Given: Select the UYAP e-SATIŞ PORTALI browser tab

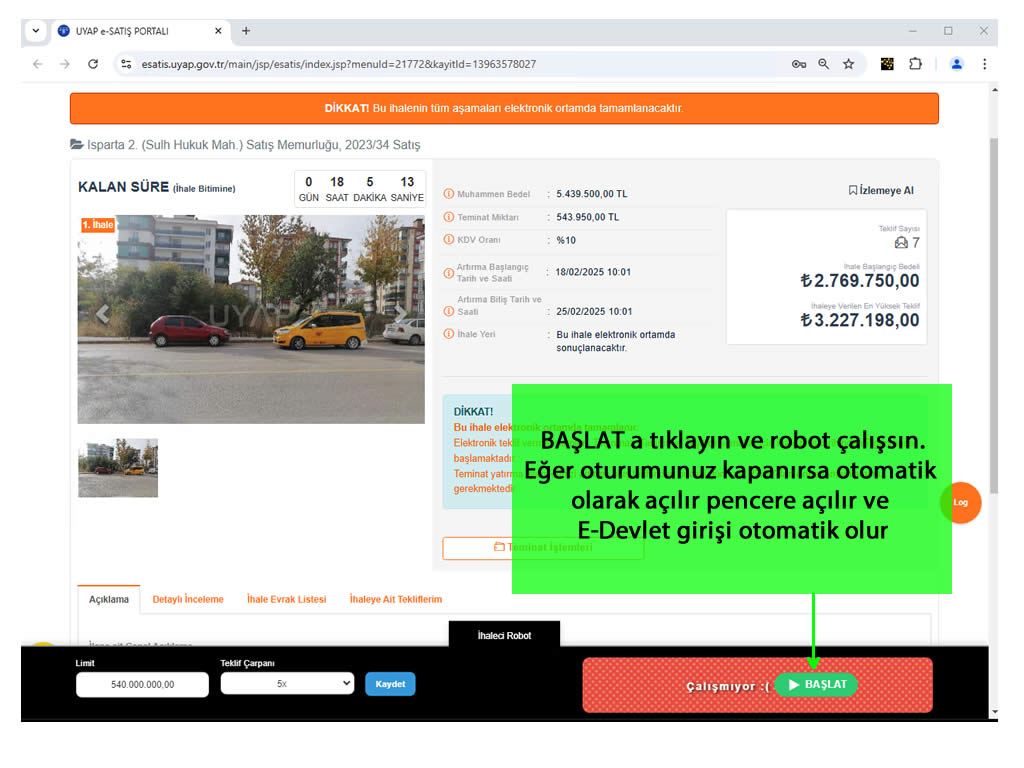Looking at the screenshot, I should tap(140, 31).
